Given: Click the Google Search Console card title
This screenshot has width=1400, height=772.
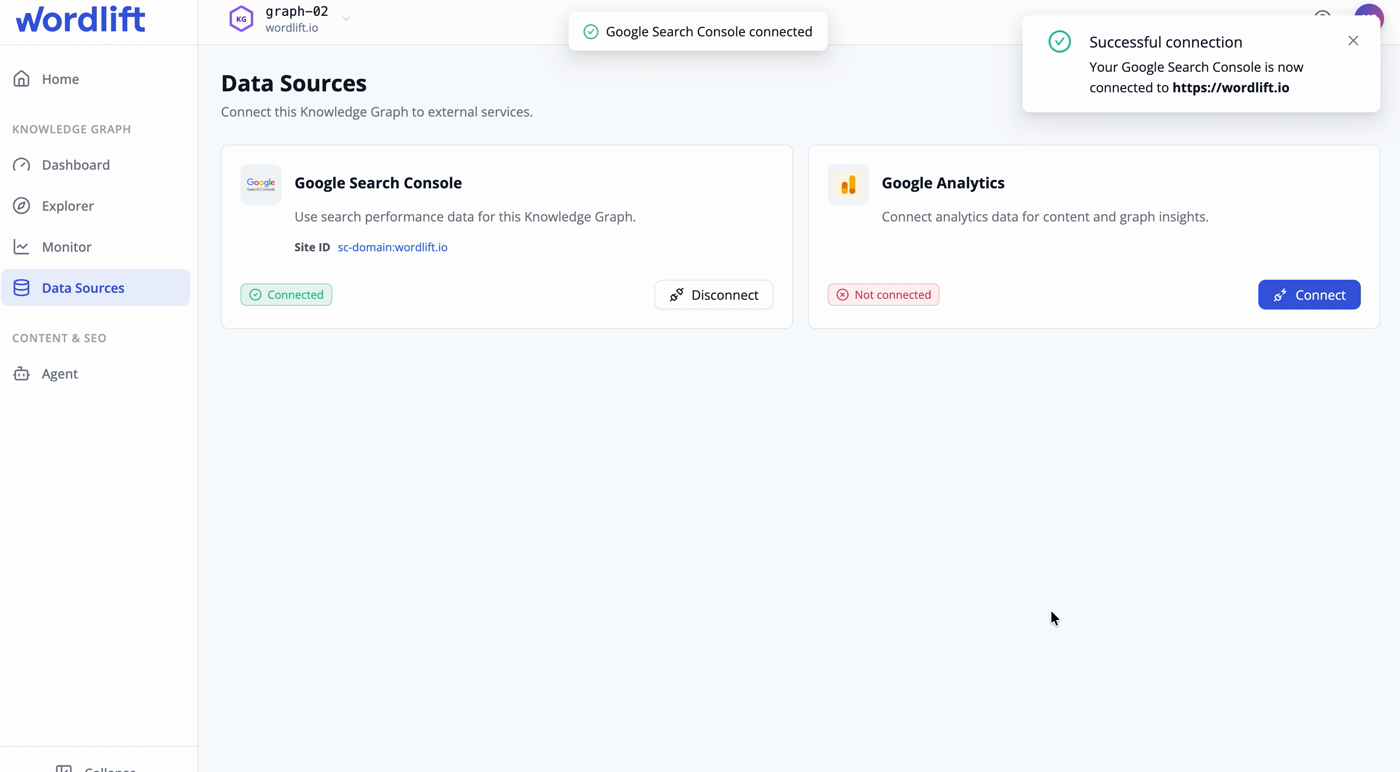Looking at the screenshot, I should pyautogui.click(x=378, y=183).
